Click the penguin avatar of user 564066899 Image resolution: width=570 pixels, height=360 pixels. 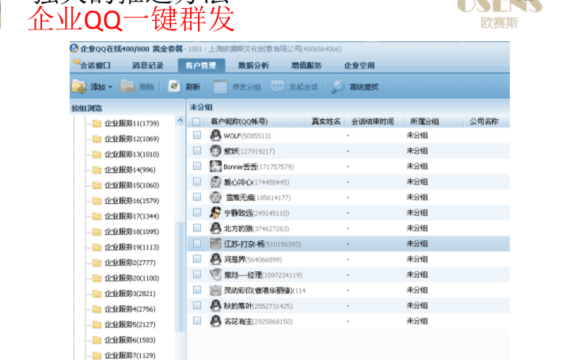216,259
